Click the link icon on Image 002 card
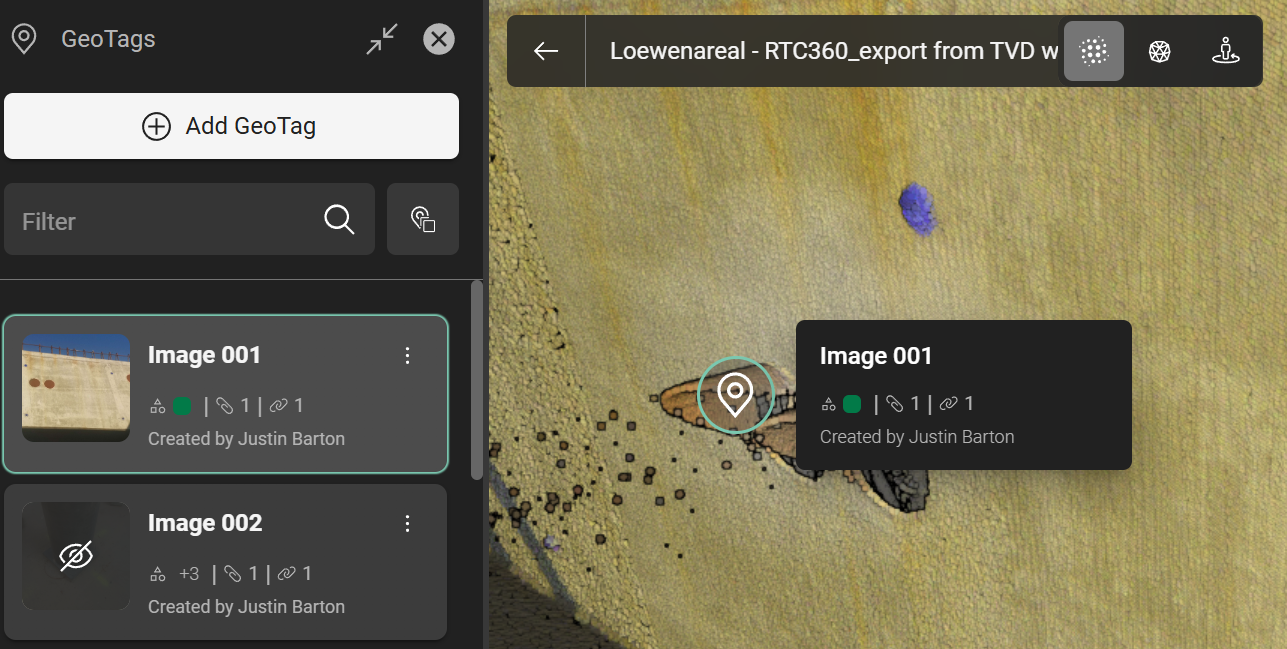Viewport: 1287px width, 649px height. 286,574
